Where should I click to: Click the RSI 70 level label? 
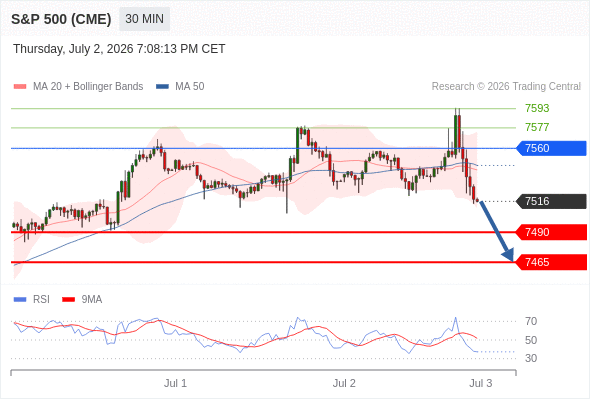(531, 321)
